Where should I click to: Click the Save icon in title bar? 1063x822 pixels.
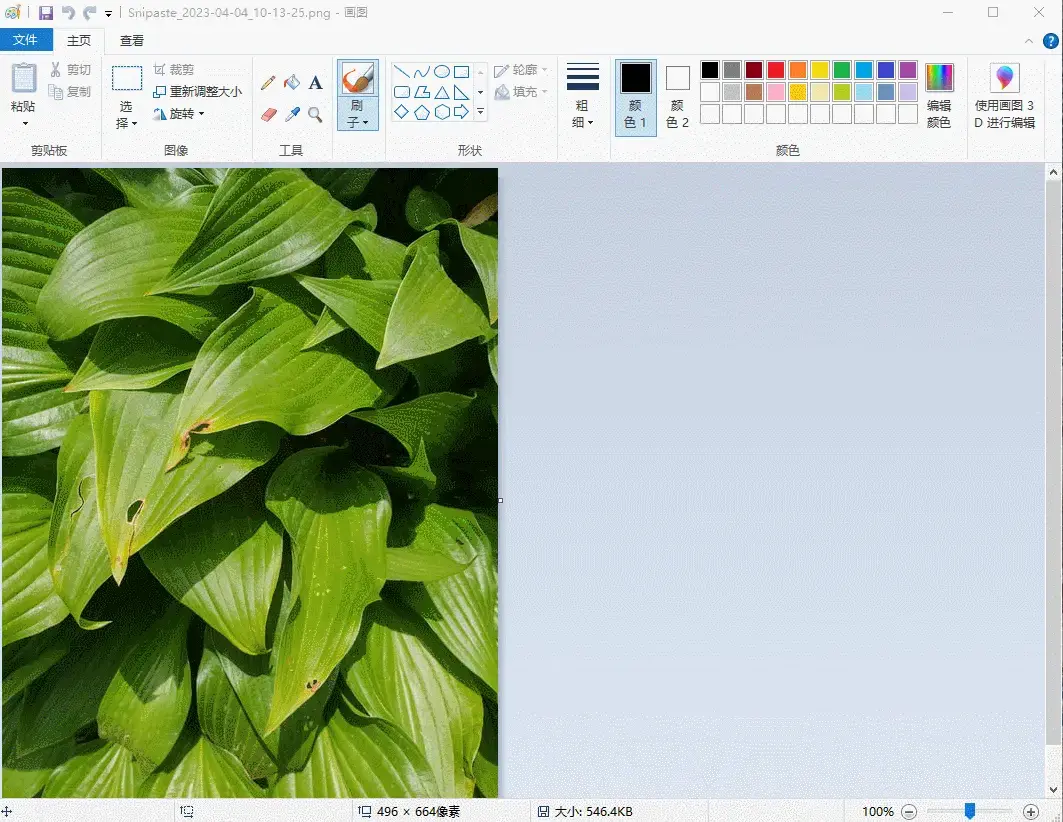[x=46, y=13]
